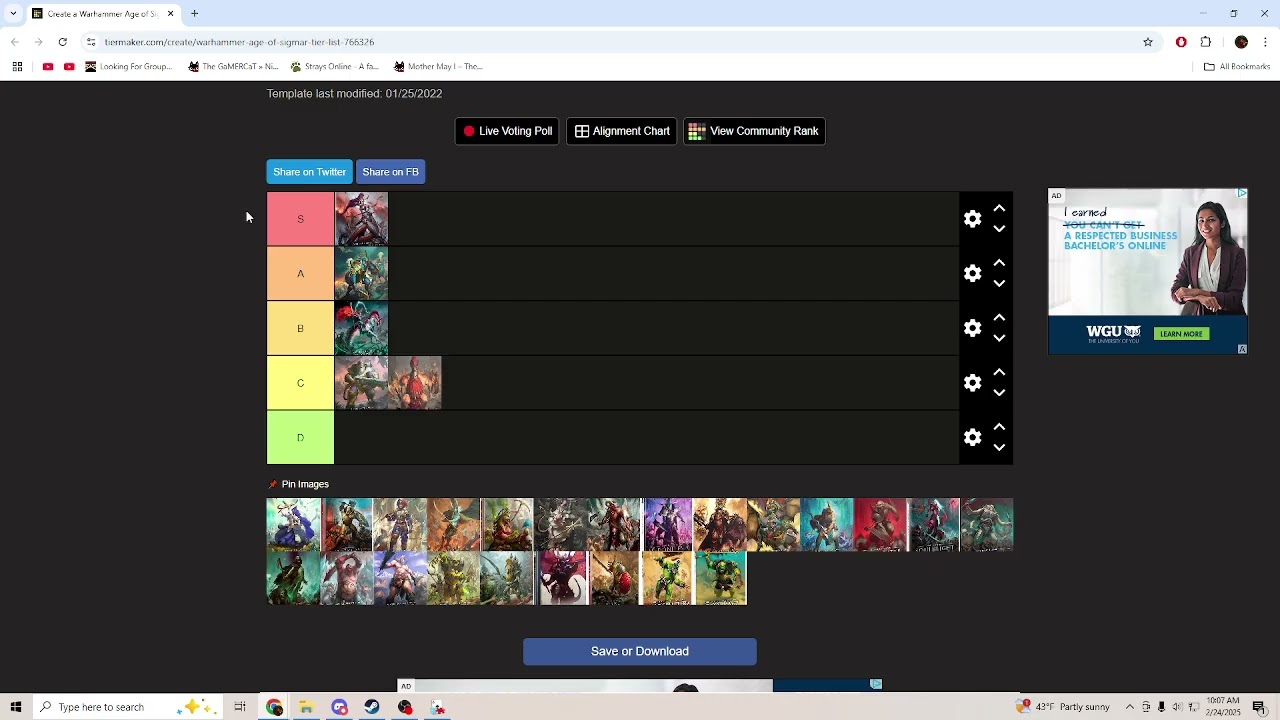Click Save or Download button
The image size is (1280, 720).
[x=640, y=652]
